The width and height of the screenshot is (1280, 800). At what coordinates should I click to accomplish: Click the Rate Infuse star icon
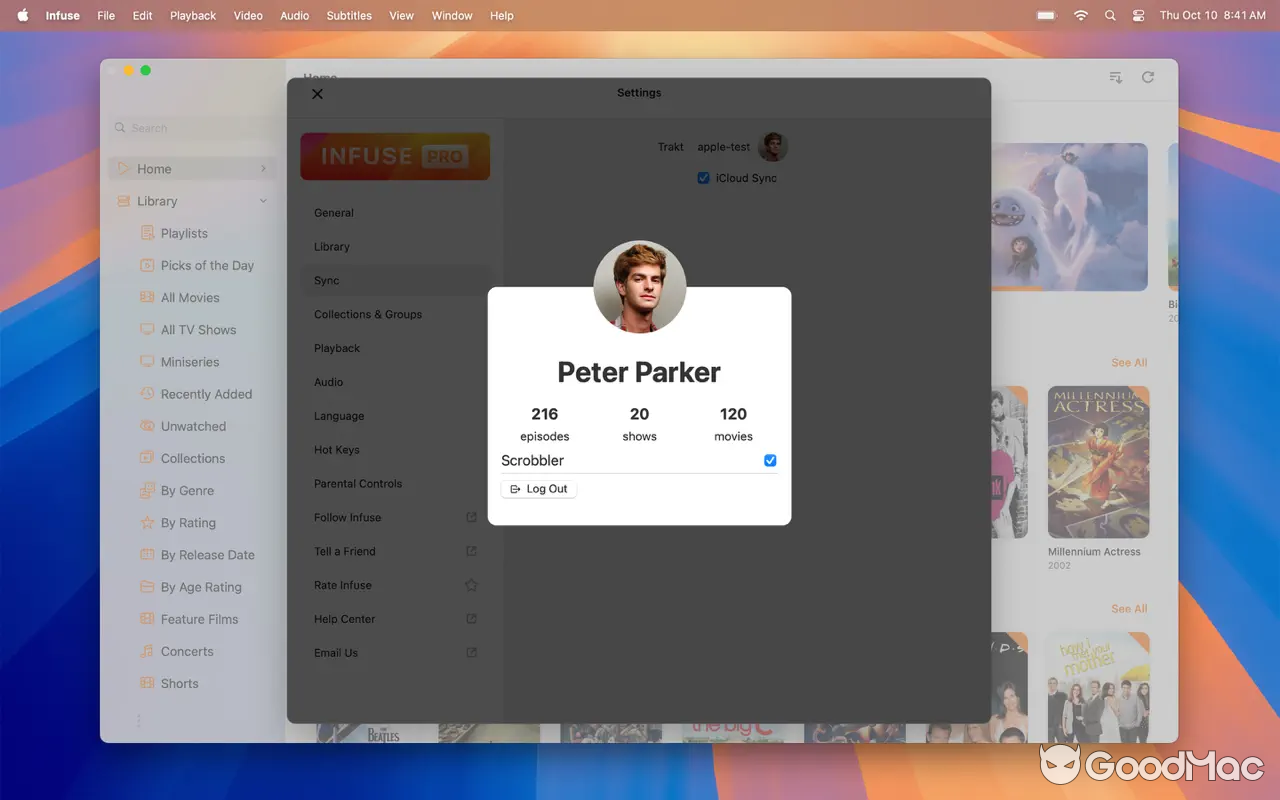(x=471, y=585)
